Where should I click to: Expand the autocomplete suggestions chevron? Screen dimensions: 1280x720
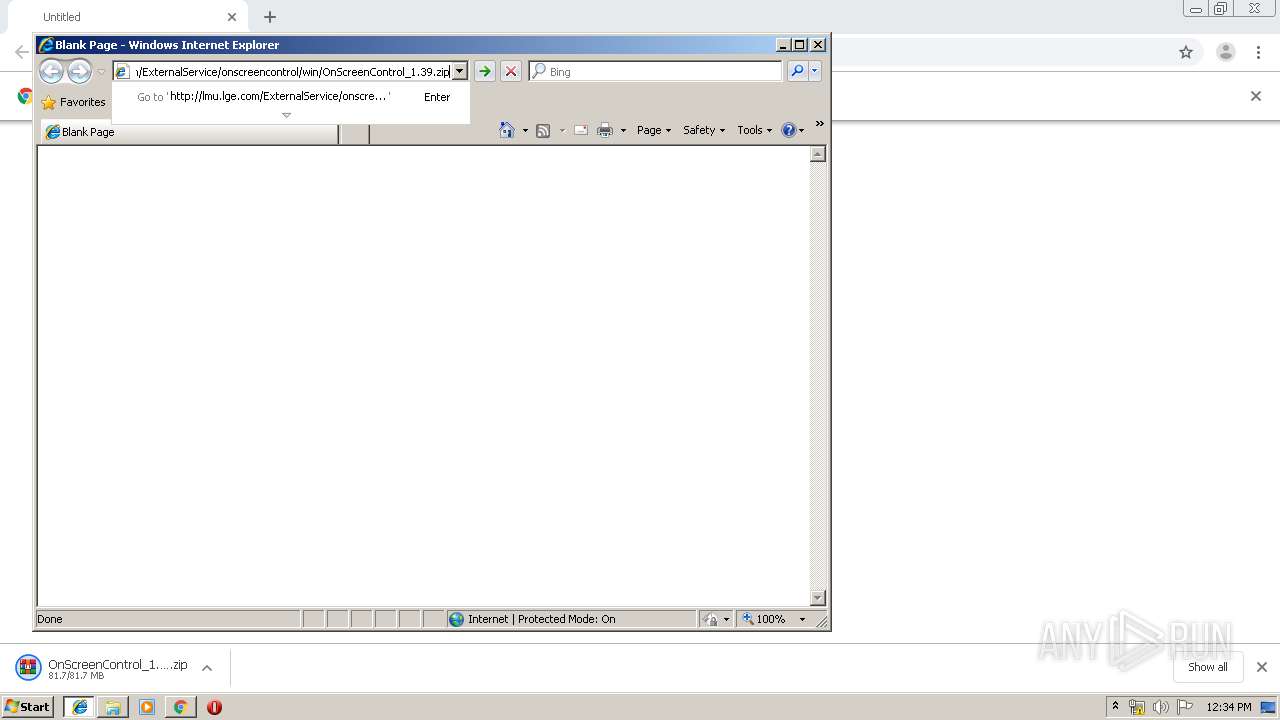click(286, 115)
